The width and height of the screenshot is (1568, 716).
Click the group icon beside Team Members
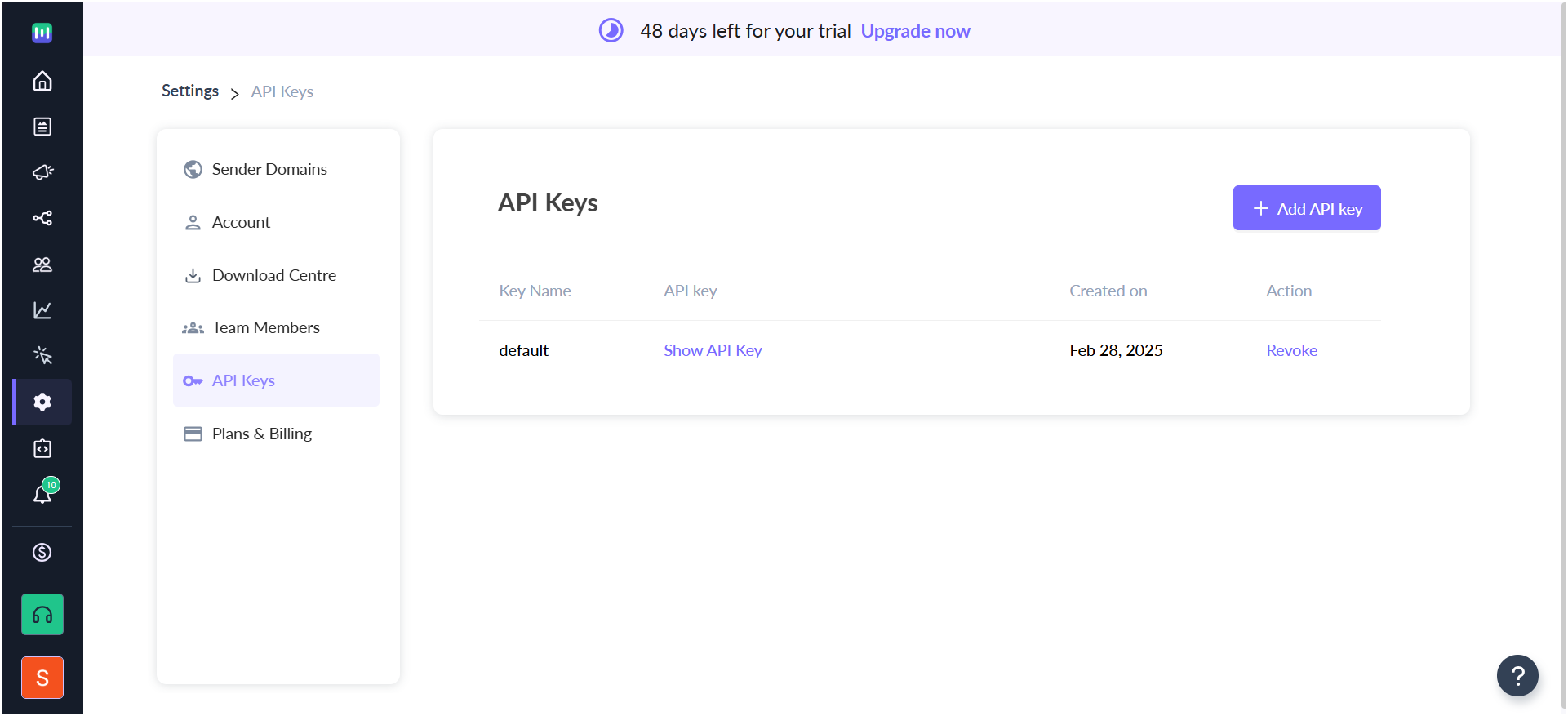pyautogui.click(x=193, y=328)
